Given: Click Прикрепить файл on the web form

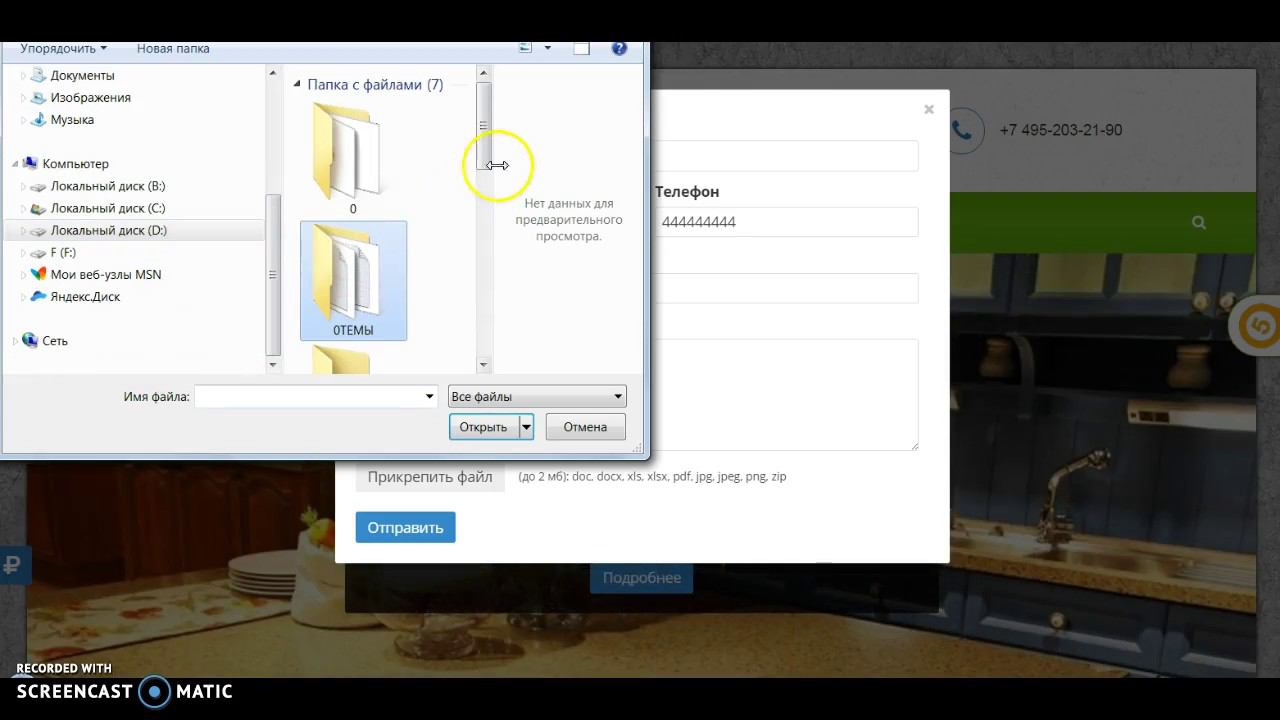Looking at the screenshot, I should coord(430,477).
